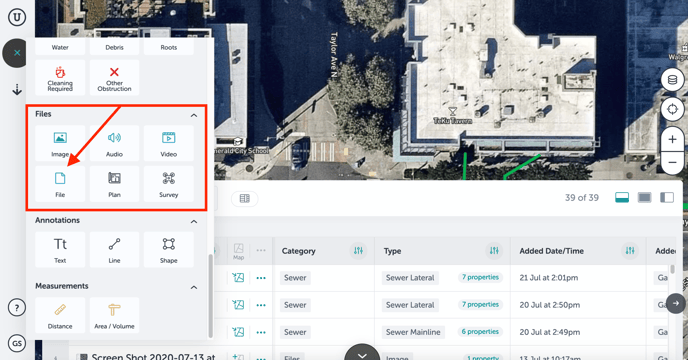
Task: Open options menu for Sewer Mainline row
Action: point(261,332)
